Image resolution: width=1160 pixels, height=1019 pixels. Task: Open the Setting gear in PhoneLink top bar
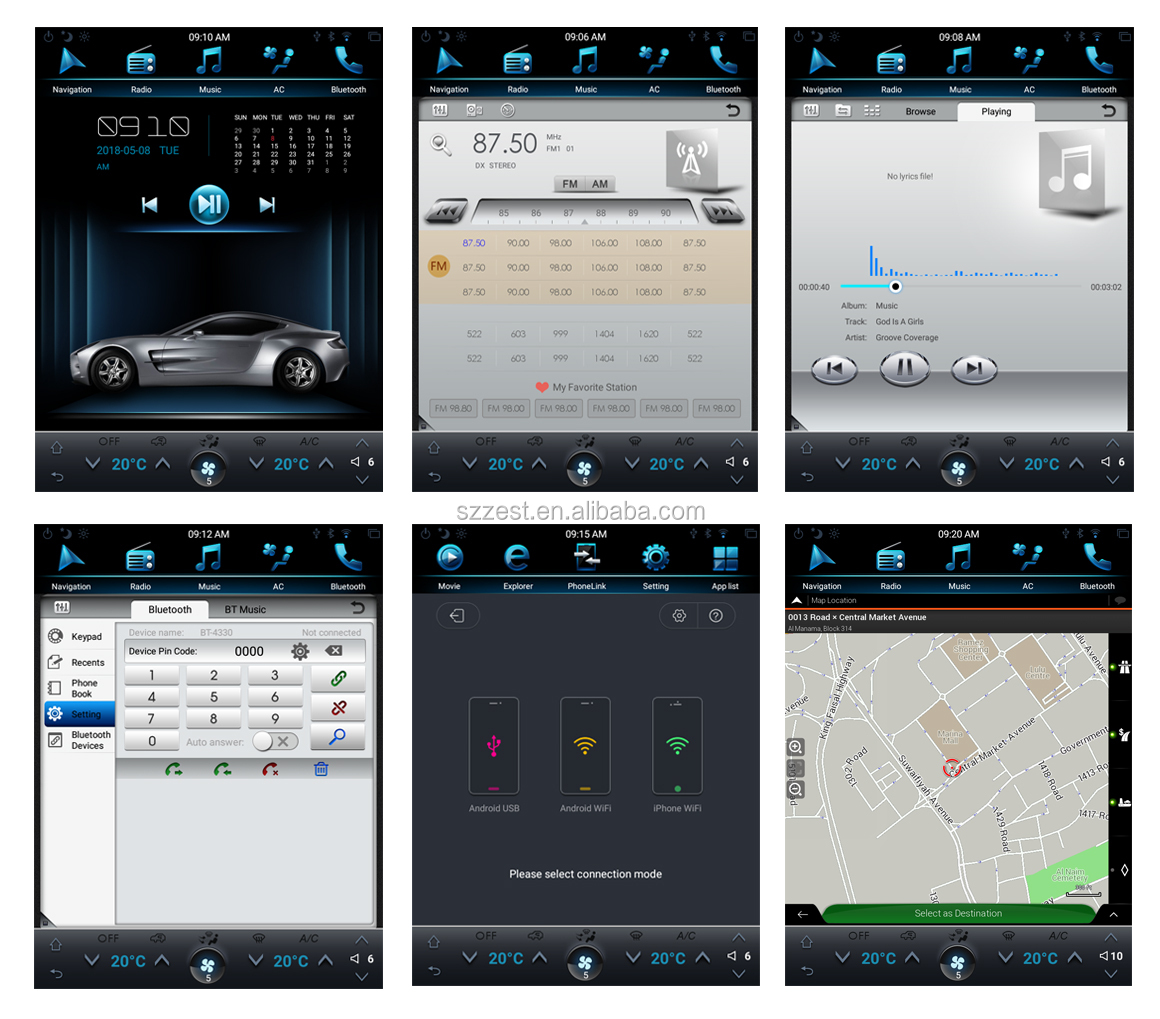point(655,558)
